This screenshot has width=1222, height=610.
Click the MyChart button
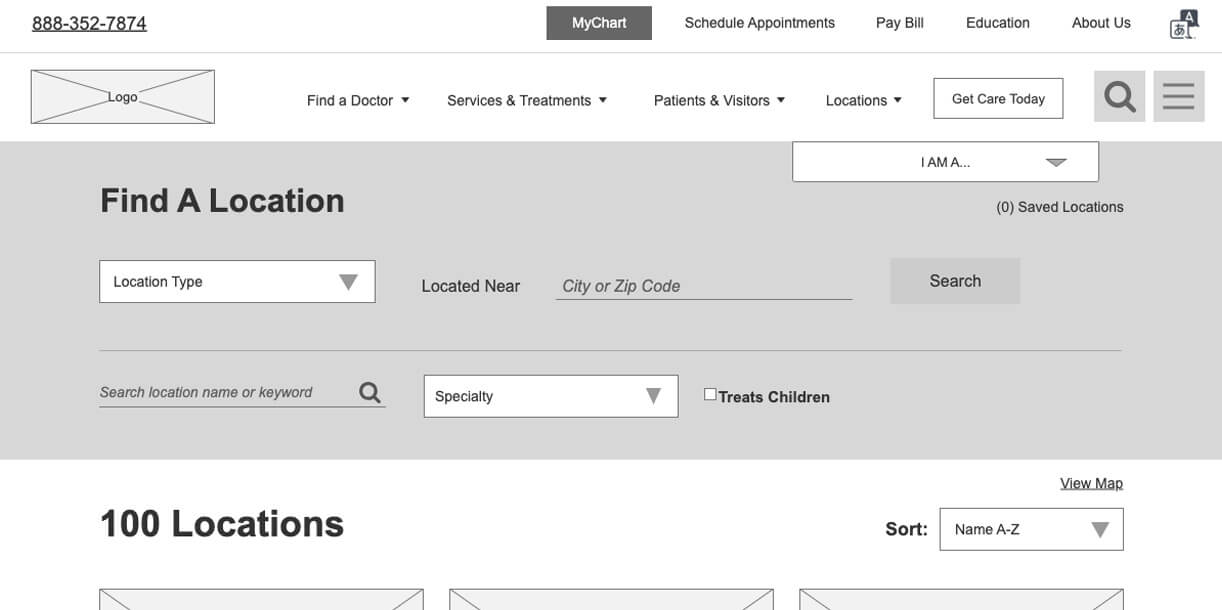pyautogui.click(x=599, y=23)
